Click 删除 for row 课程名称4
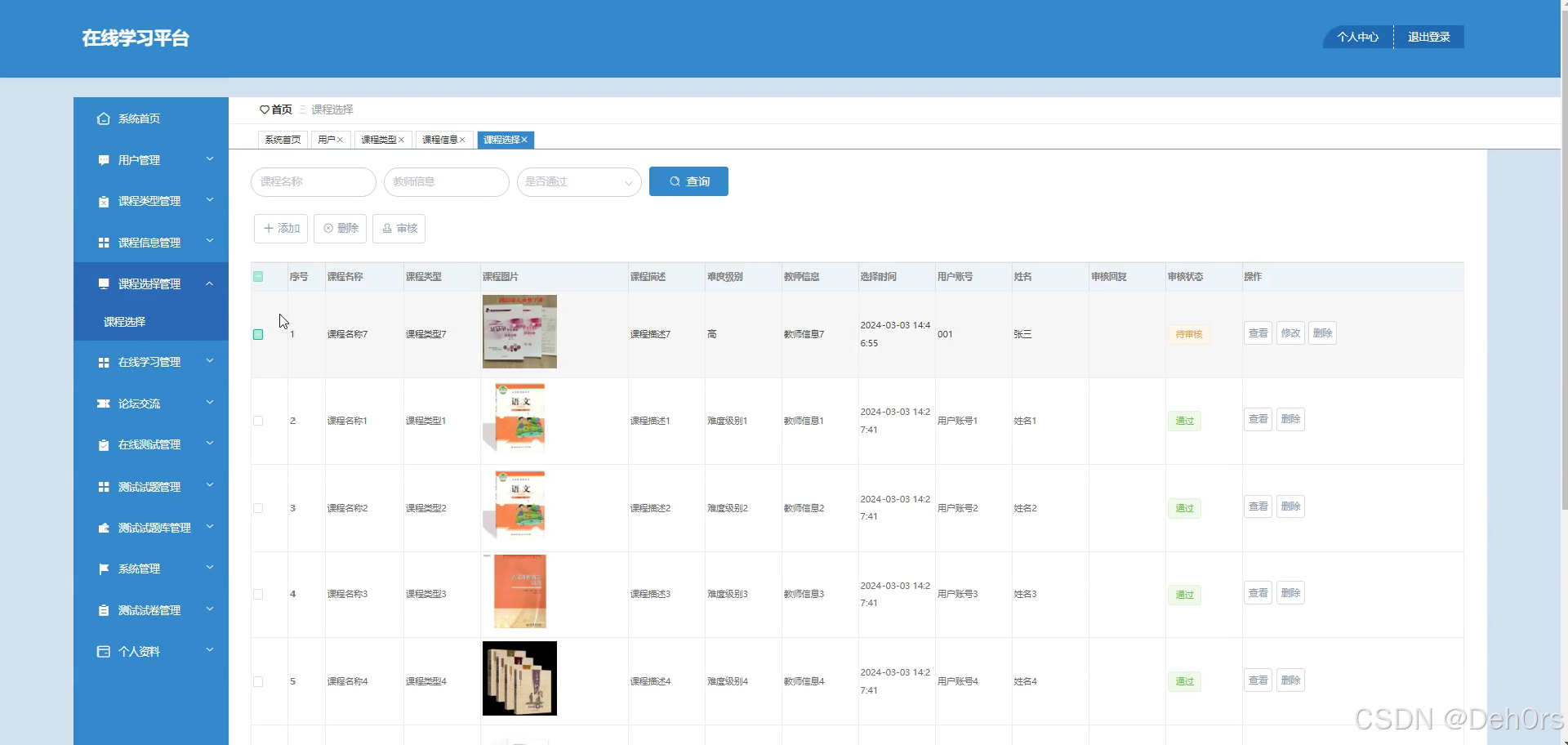Viewport: 1568px width, 745px height. pyautogui.click(x=1290, y=680)
